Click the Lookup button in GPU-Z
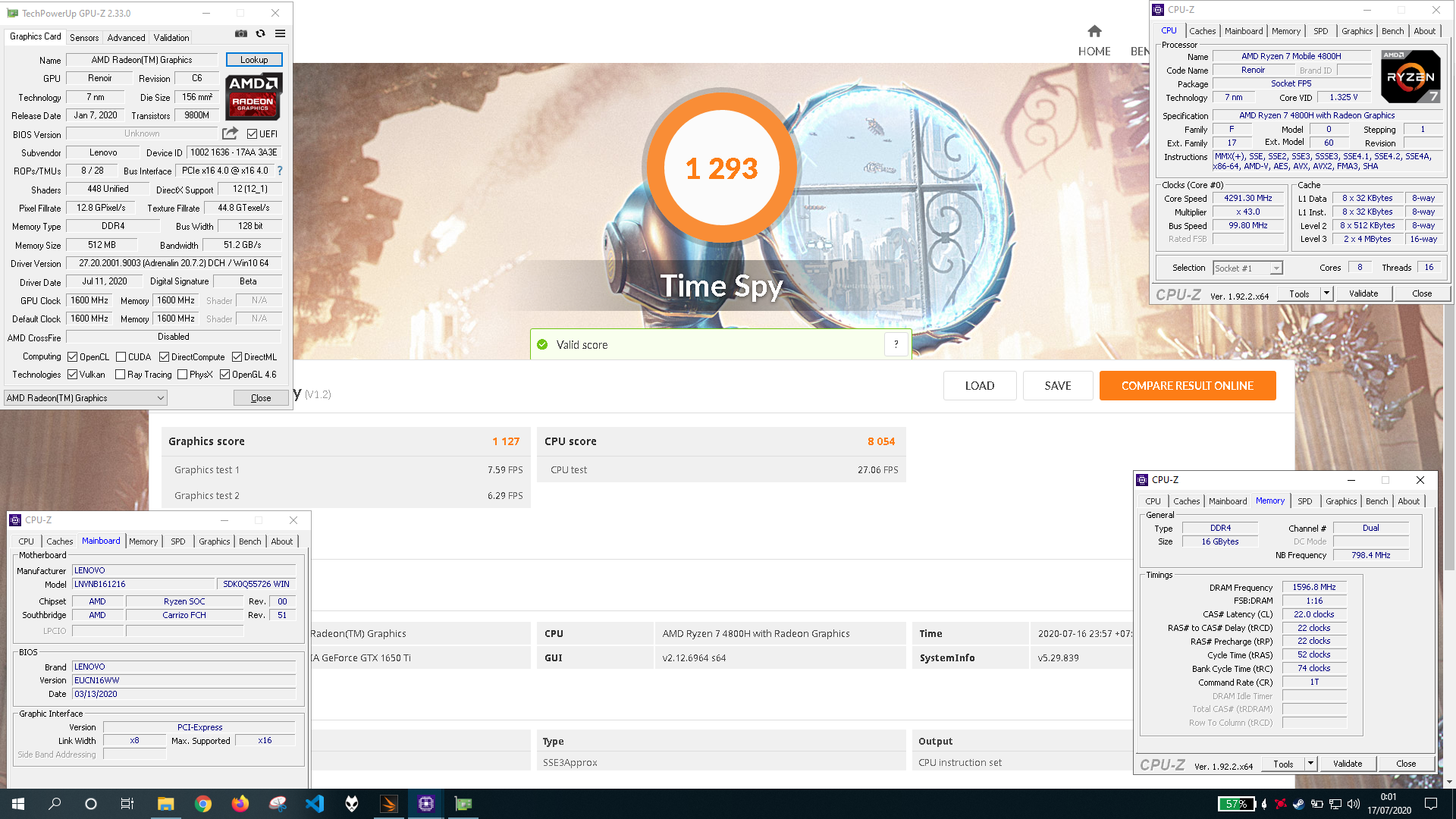 pyautogui.click(x=254, y=59)
